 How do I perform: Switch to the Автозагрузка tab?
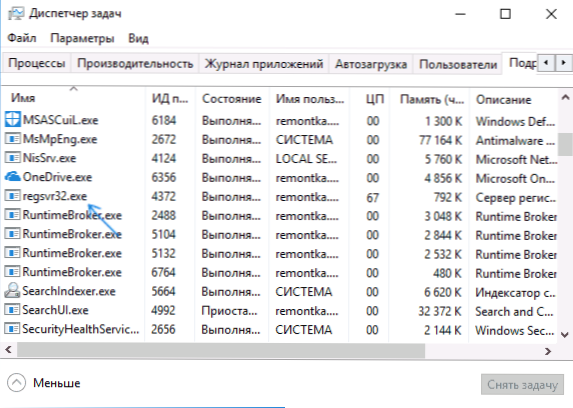pos(371,64)
